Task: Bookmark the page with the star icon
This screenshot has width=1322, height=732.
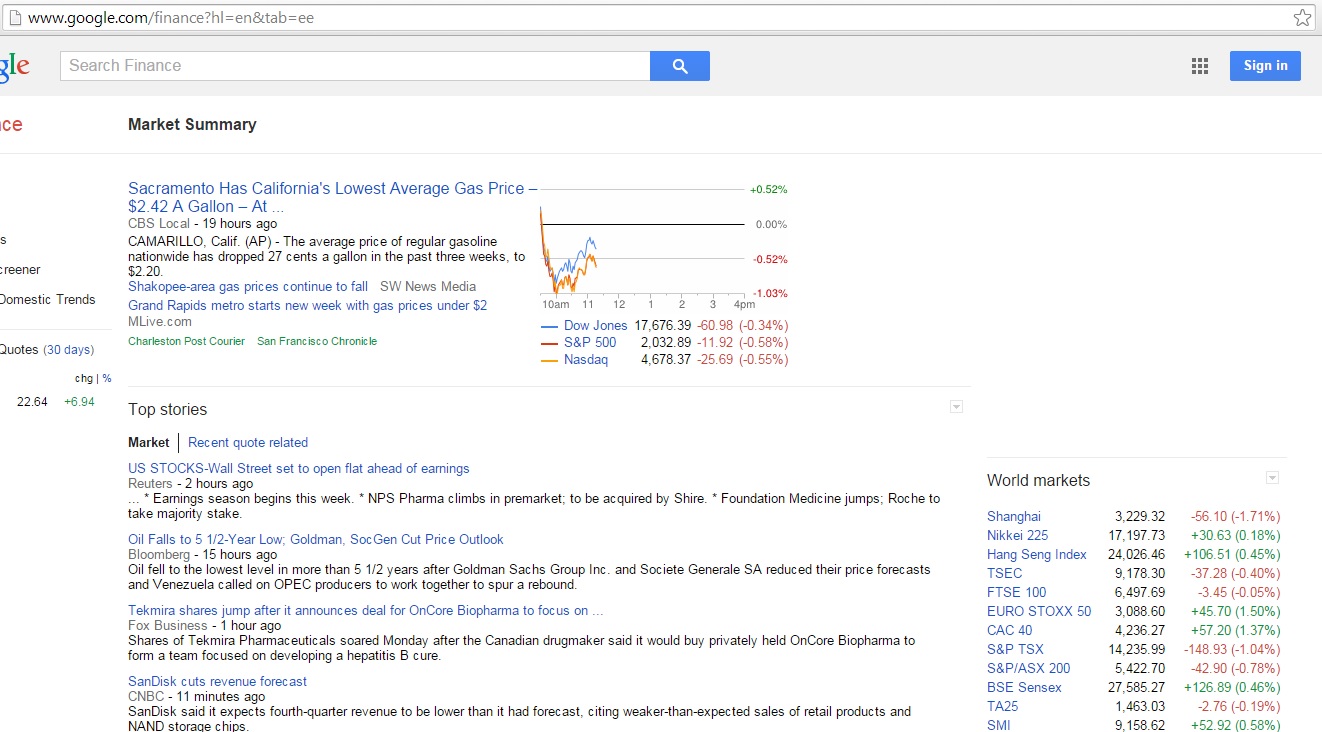Action: point(1302,17)
